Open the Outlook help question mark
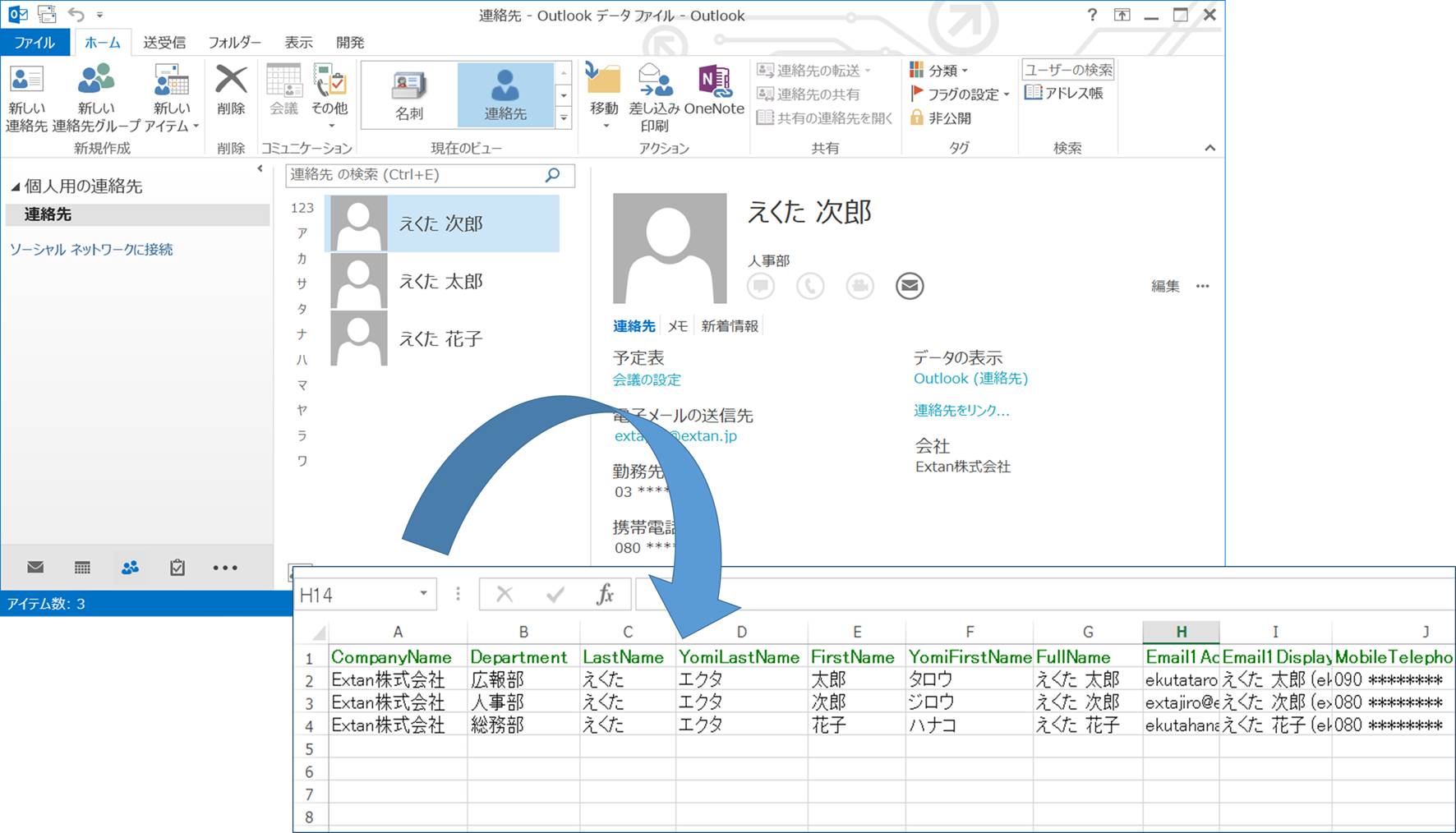The height and width of the screenshot is (833, 1456). coord(1092,15)
